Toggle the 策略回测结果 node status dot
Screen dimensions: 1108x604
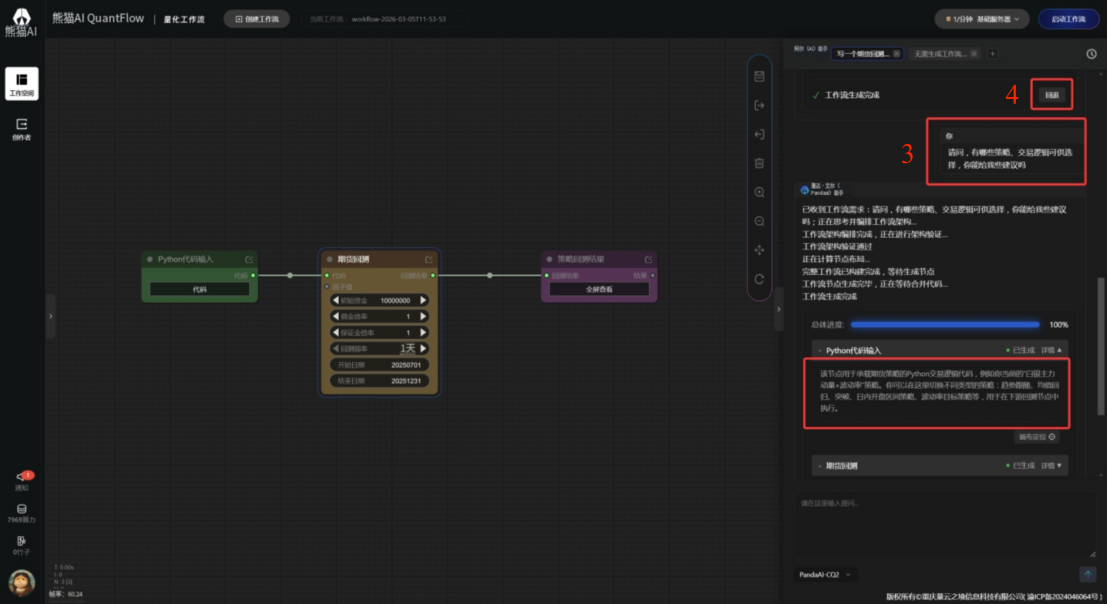click(x=549, y=259)
